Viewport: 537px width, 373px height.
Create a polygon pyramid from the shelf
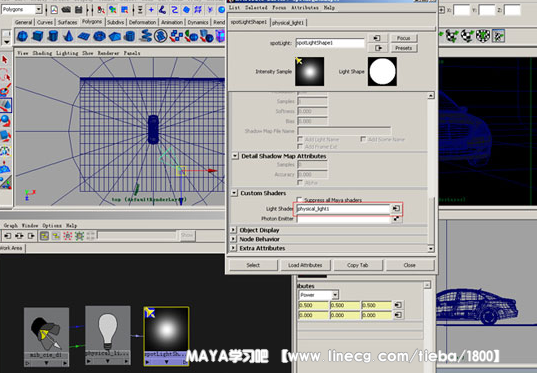coord(115,36)
